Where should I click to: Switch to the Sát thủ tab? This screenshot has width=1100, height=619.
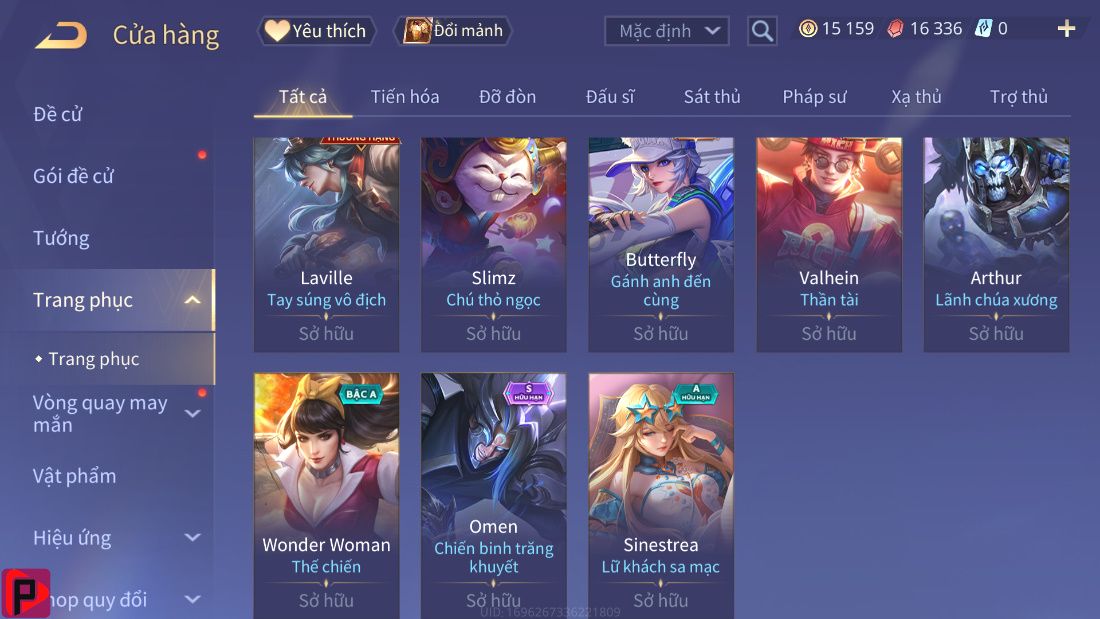tap(712, 97)
